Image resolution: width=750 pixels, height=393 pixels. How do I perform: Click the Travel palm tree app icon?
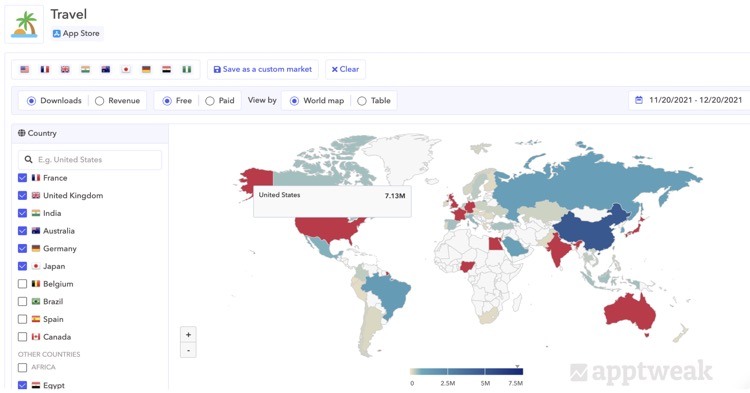coord(24,24)
